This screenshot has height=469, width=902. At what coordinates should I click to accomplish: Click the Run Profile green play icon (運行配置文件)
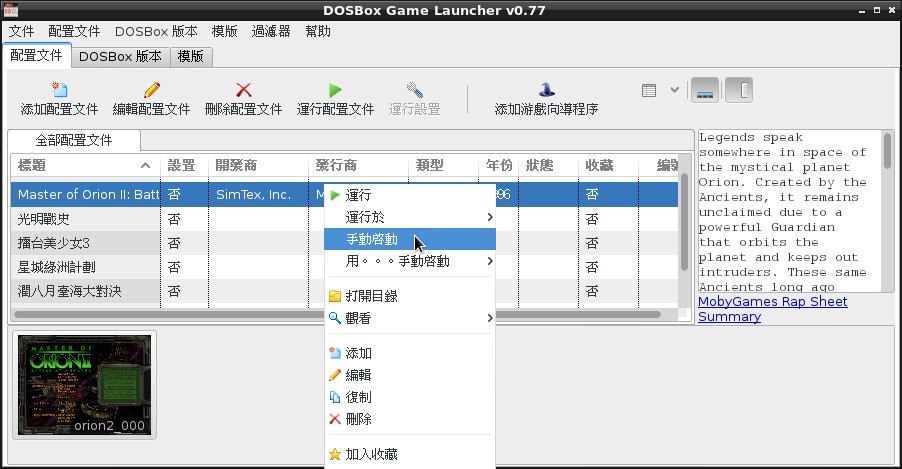[x=335, y=90]
